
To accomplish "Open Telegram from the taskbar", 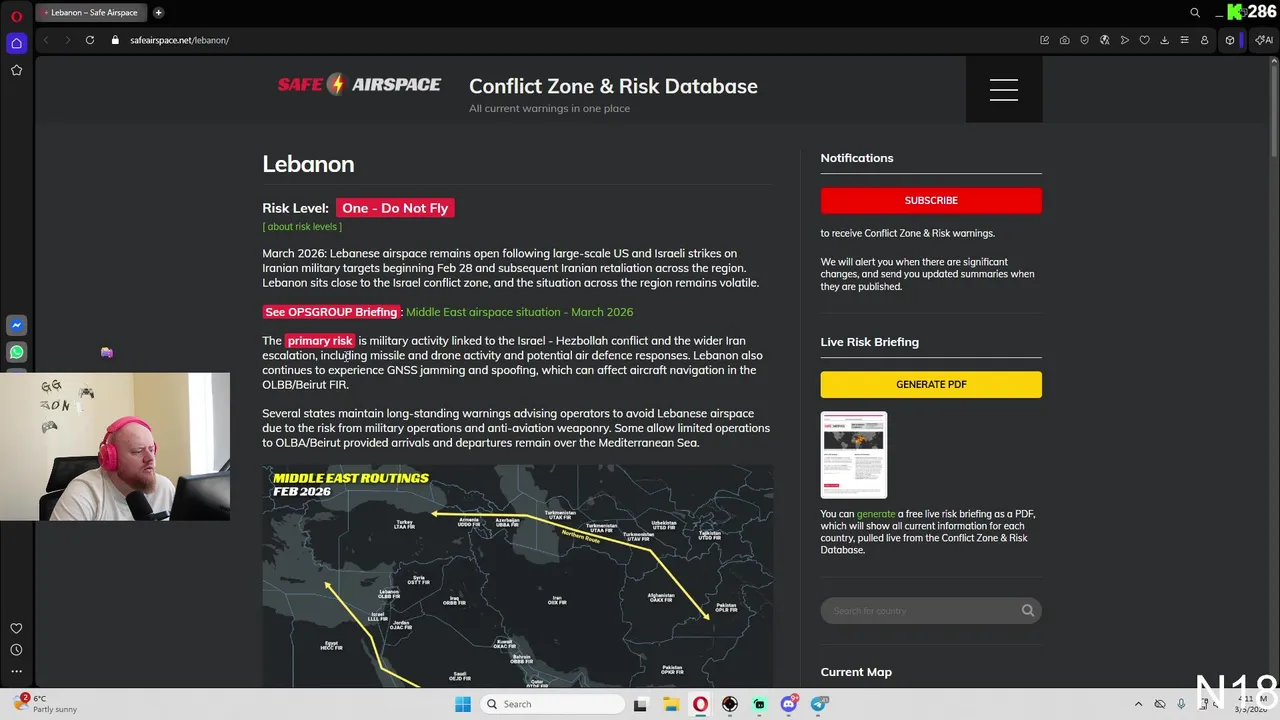I will click(x=820, y=704).
